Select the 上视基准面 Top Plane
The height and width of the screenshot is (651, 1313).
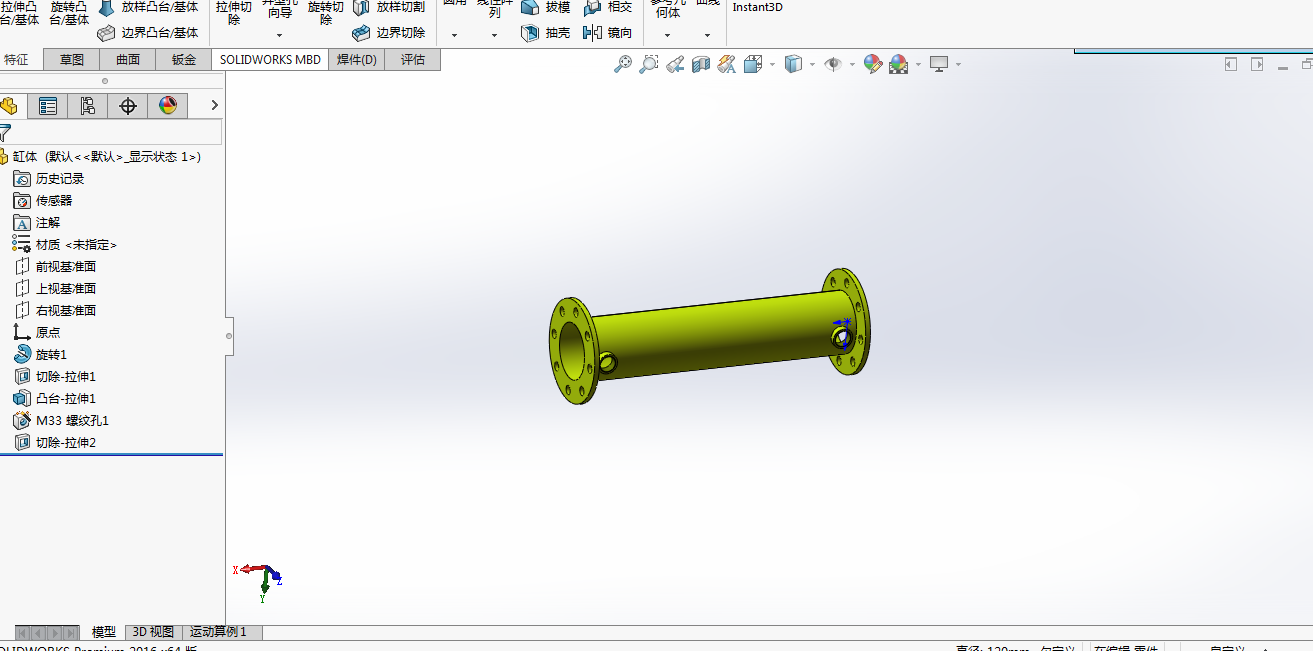pyautogui.click(x=55, y=289)
